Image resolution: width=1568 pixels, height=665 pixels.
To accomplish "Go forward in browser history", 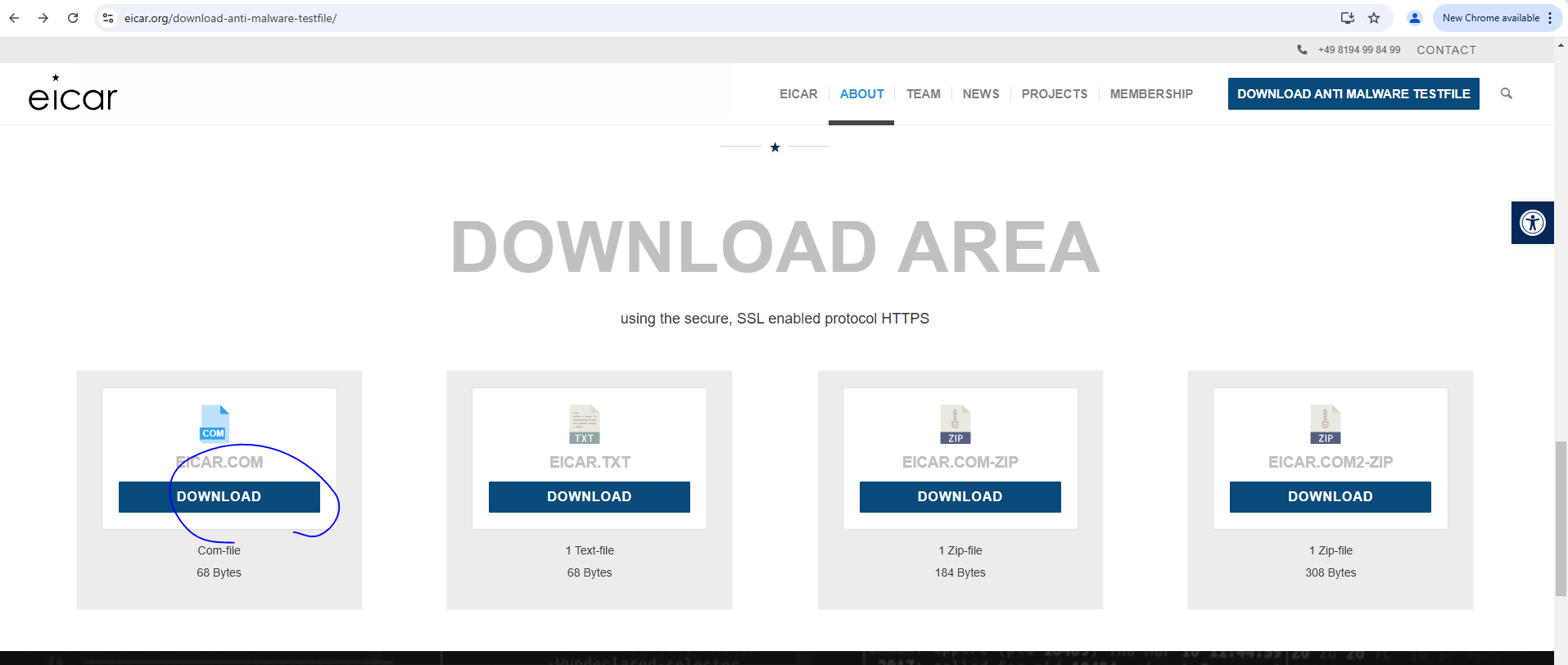I will 43,18.
